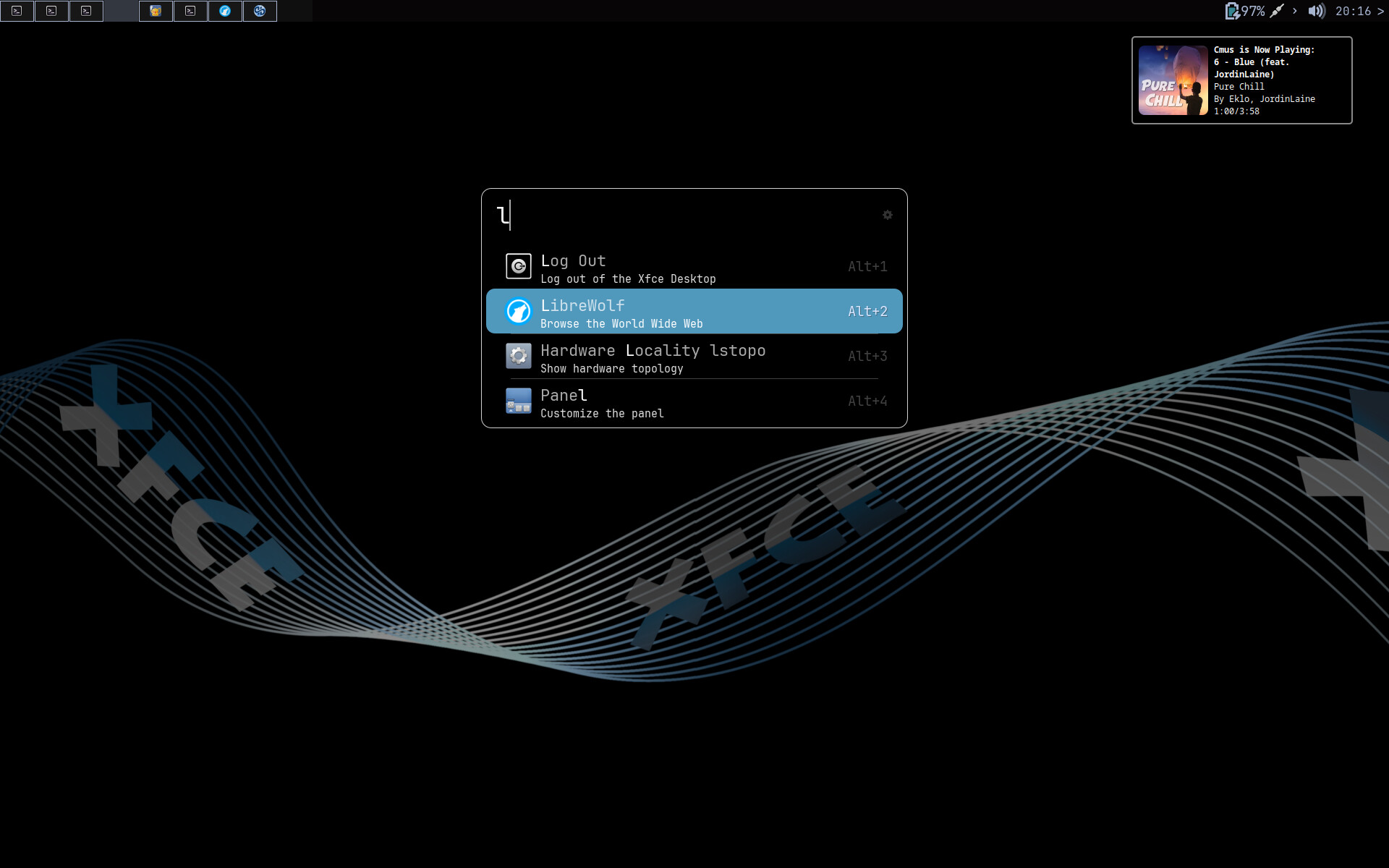This screenshot has width=1389, height=868.
Task: Click the Alt+4 shortcut label
Action: point(867,401)
